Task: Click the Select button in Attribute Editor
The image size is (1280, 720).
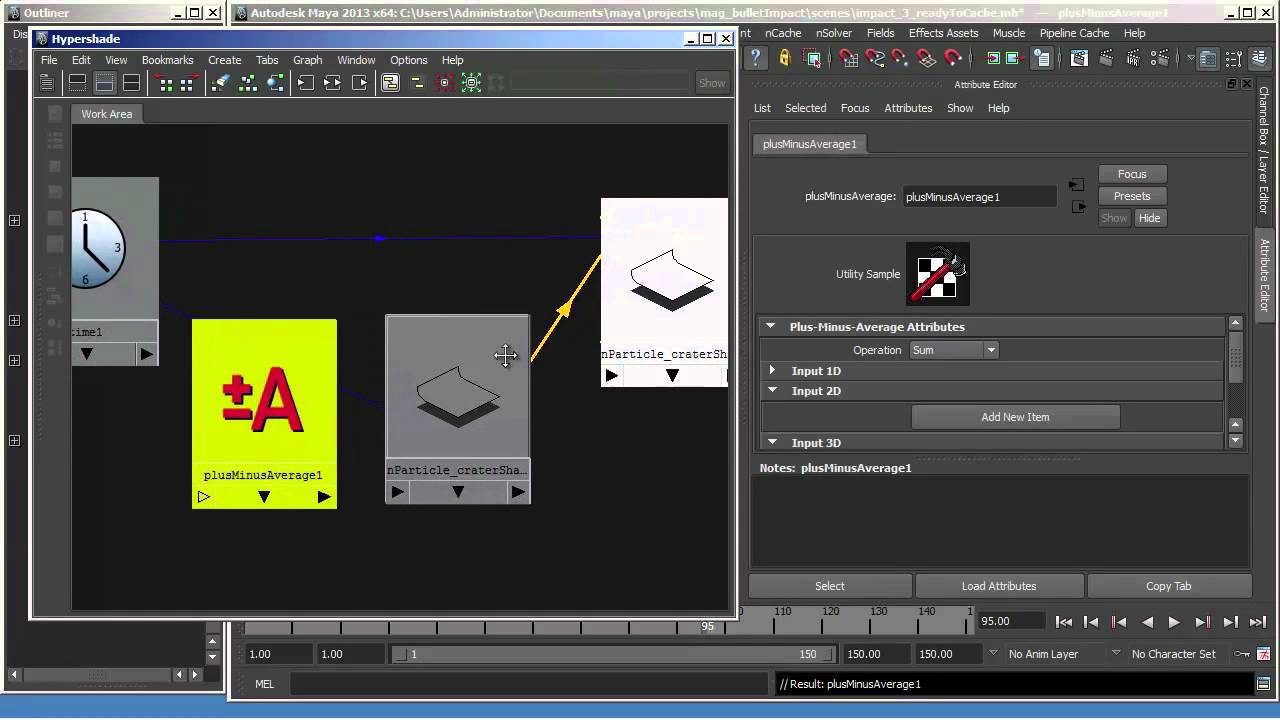Action: 830,586
